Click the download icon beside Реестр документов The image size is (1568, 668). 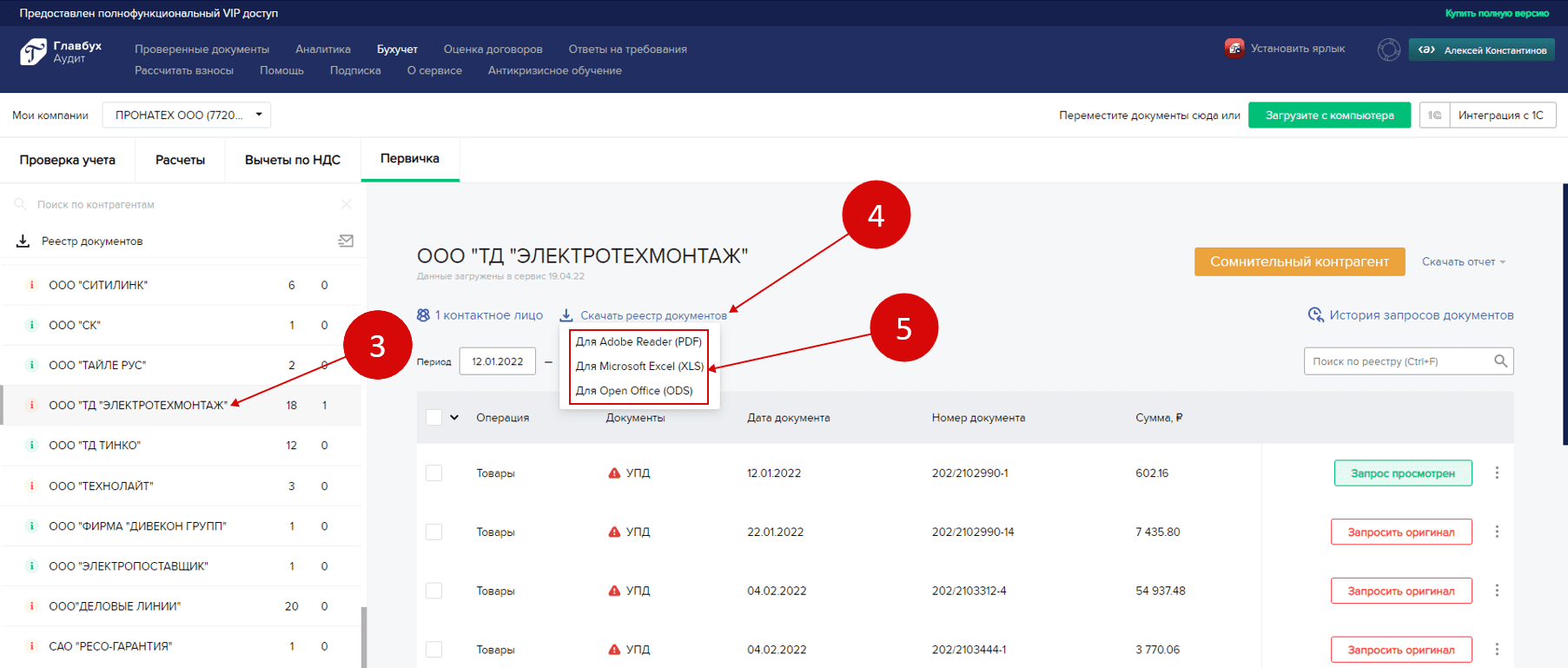(x=23, y=241)
